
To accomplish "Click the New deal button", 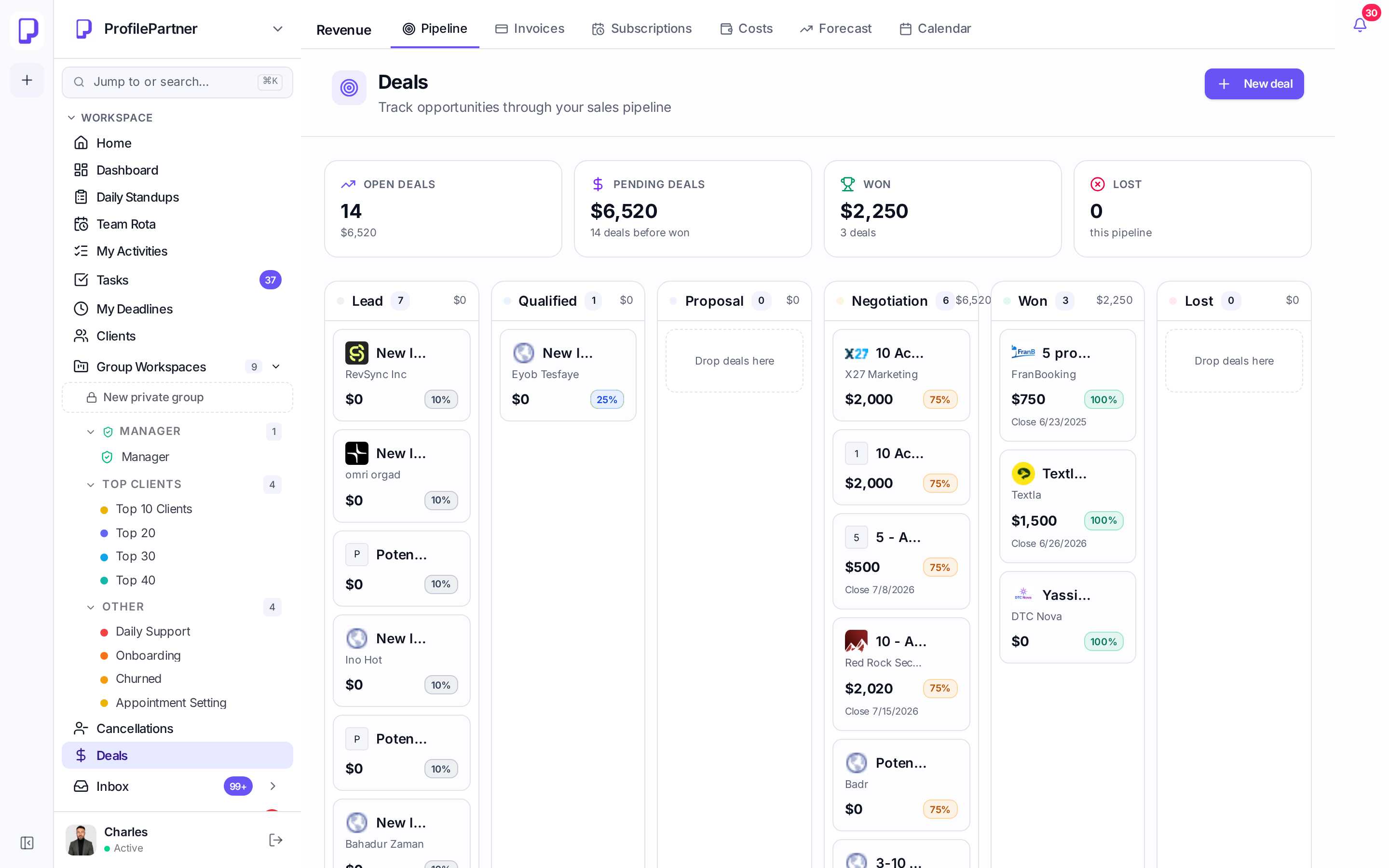I will point(1254,84).
